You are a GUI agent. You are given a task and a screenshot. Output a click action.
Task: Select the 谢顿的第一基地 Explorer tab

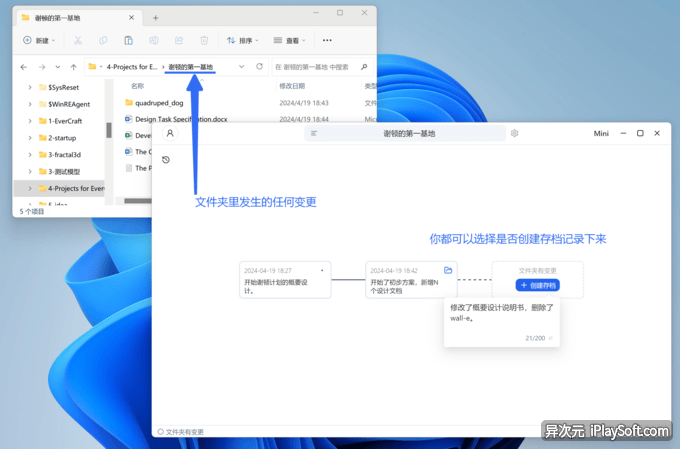[78, 18]
